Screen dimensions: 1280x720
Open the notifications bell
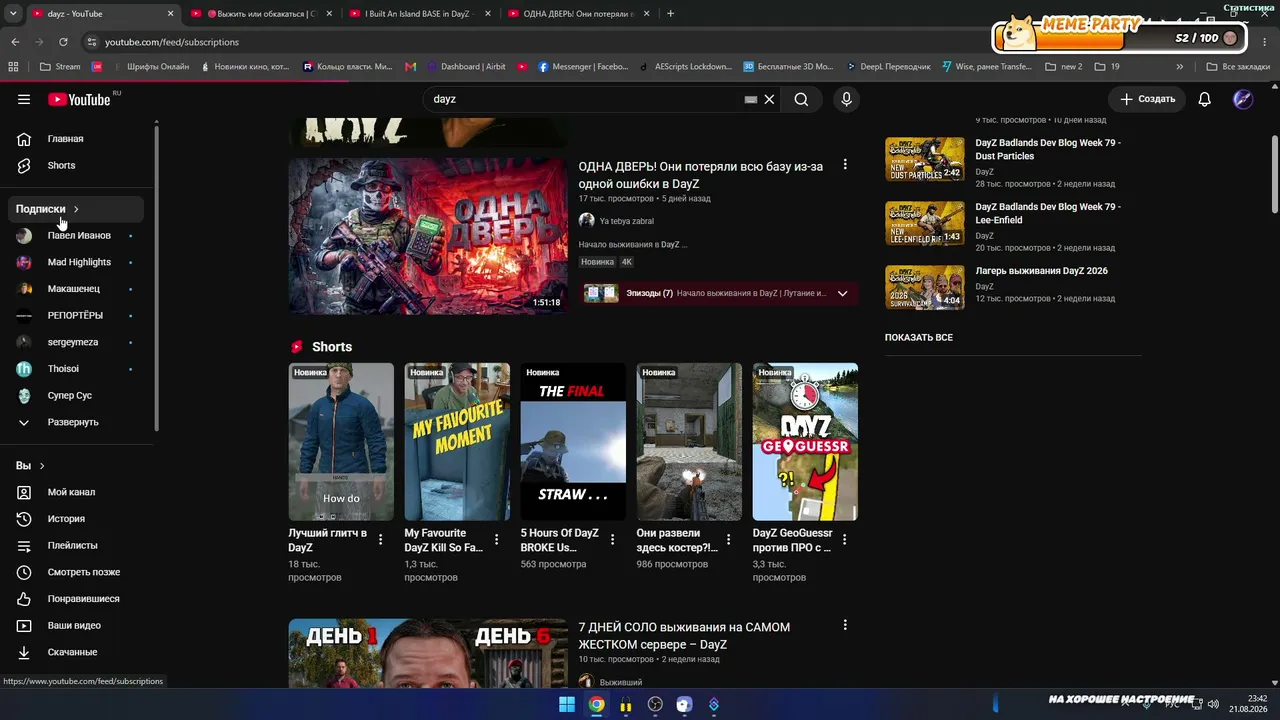1205,99
